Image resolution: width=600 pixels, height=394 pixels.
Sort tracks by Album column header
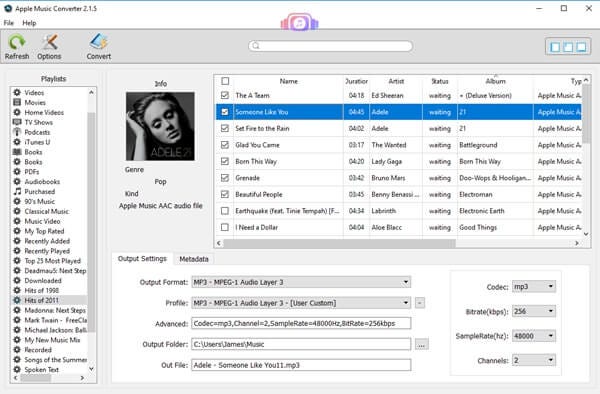coord(496,81)
